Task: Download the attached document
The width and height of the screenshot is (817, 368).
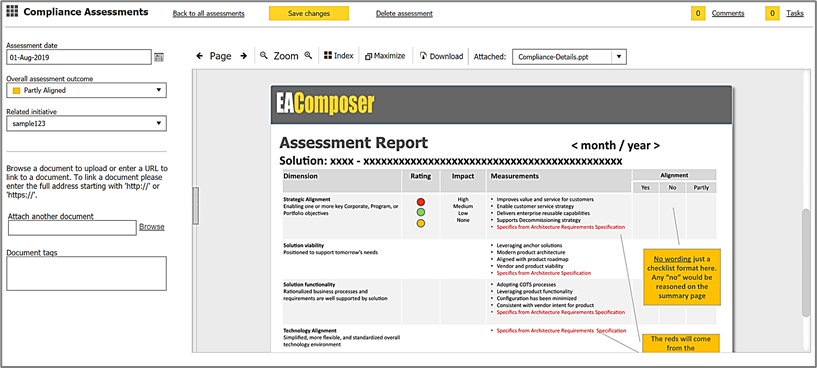Action: [x=442, y=56]
